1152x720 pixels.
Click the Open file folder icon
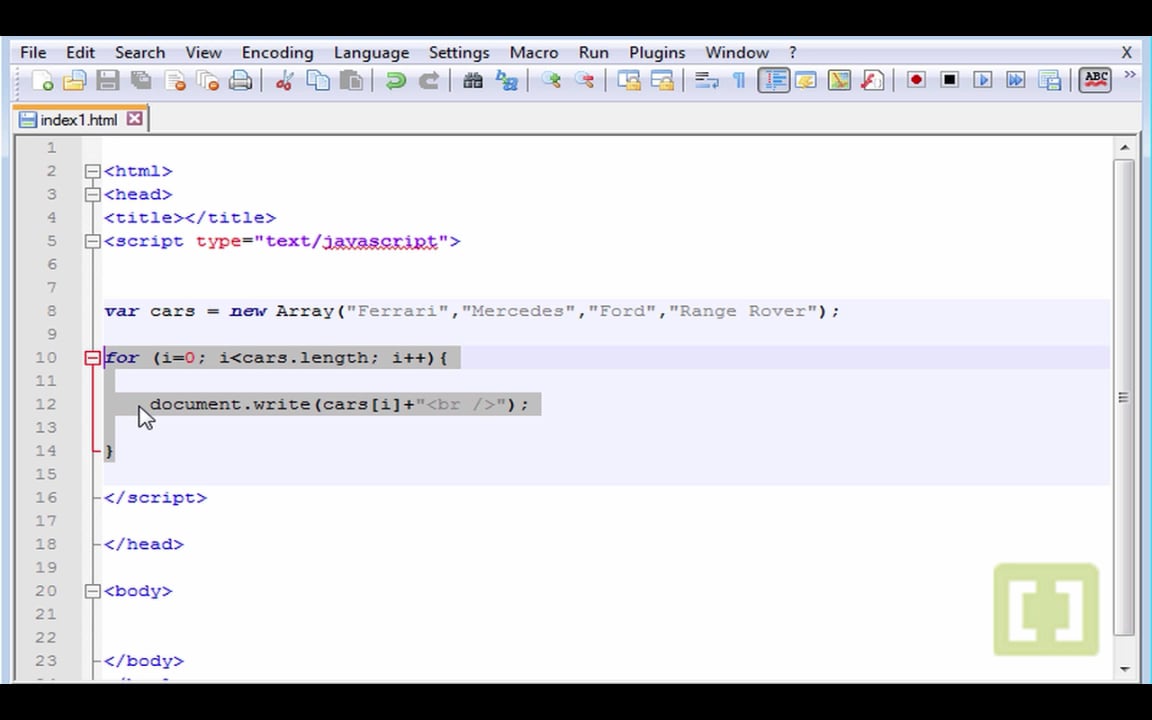pos(74,80)
